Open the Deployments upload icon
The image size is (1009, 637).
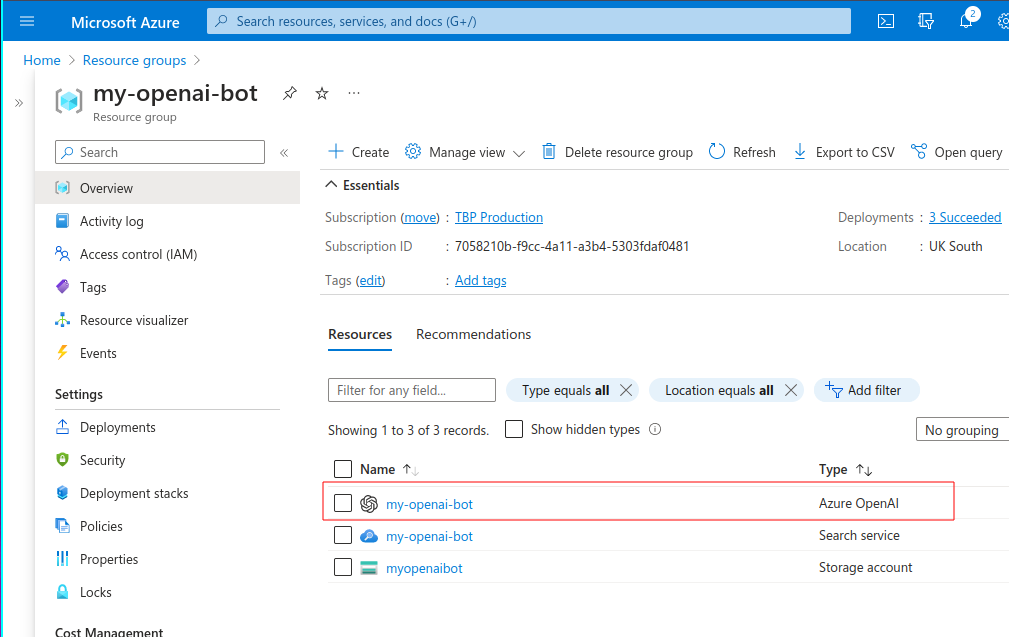click(62, 427)
